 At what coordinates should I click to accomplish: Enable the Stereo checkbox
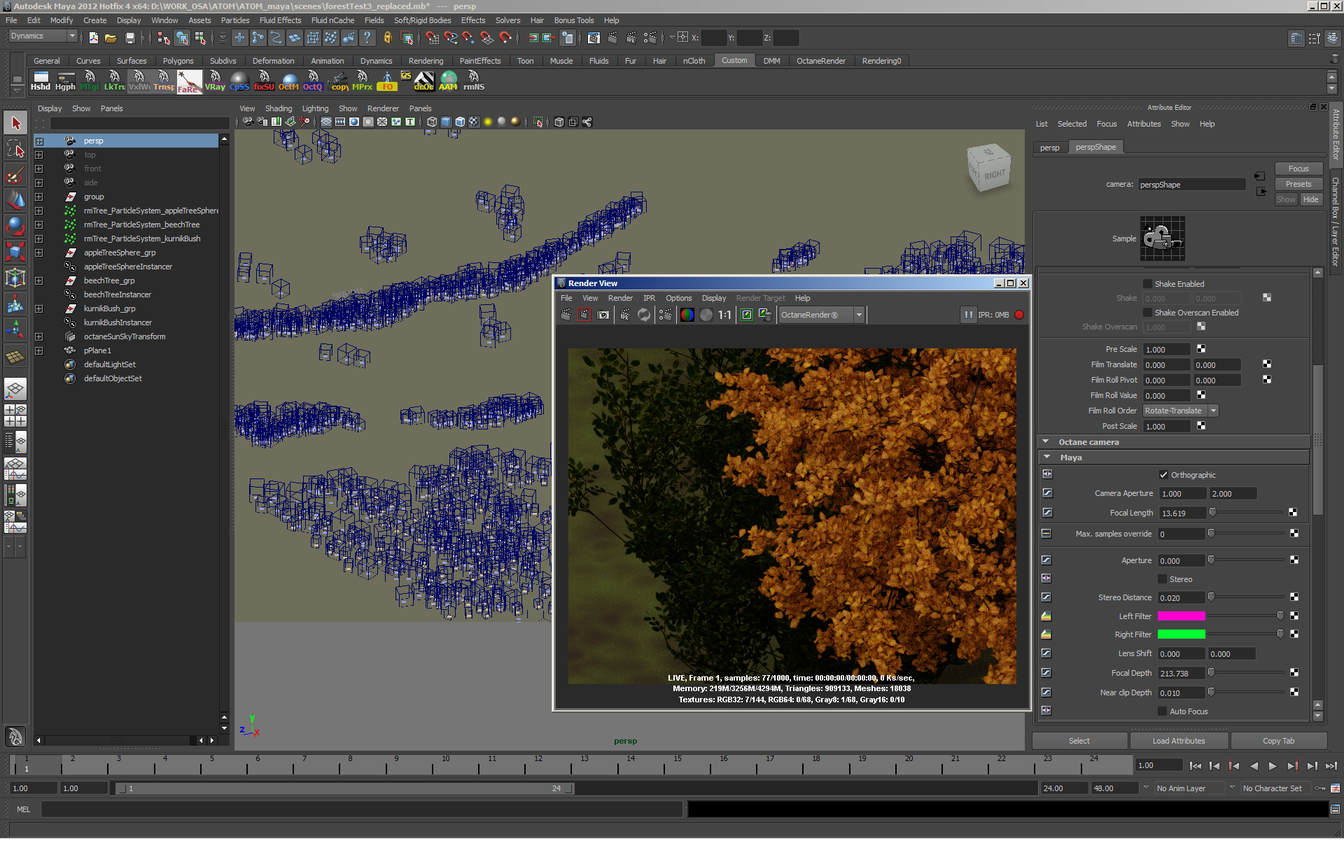click(1162, 579)
